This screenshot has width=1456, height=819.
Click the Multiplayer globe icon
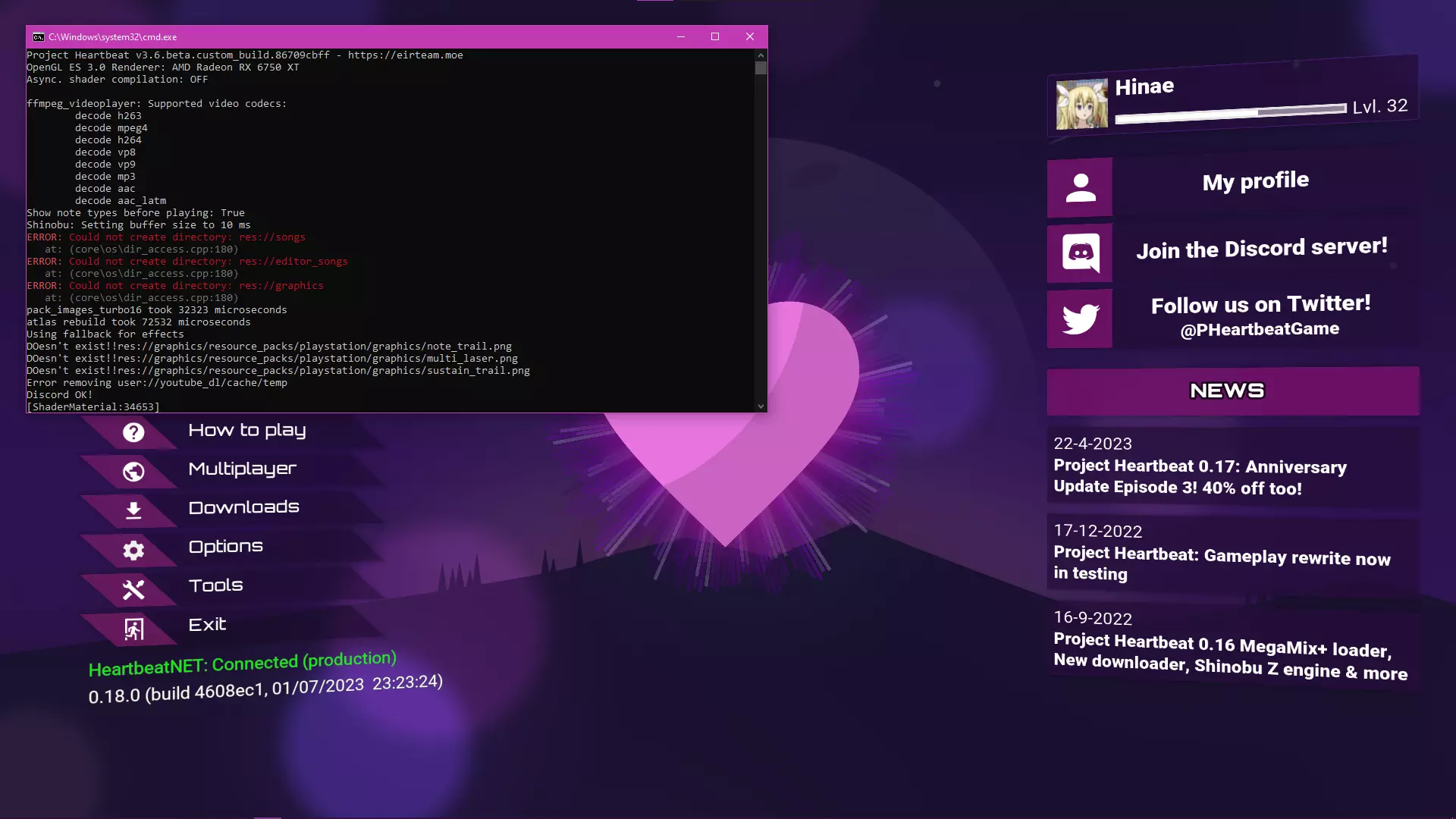coord(133,472)
